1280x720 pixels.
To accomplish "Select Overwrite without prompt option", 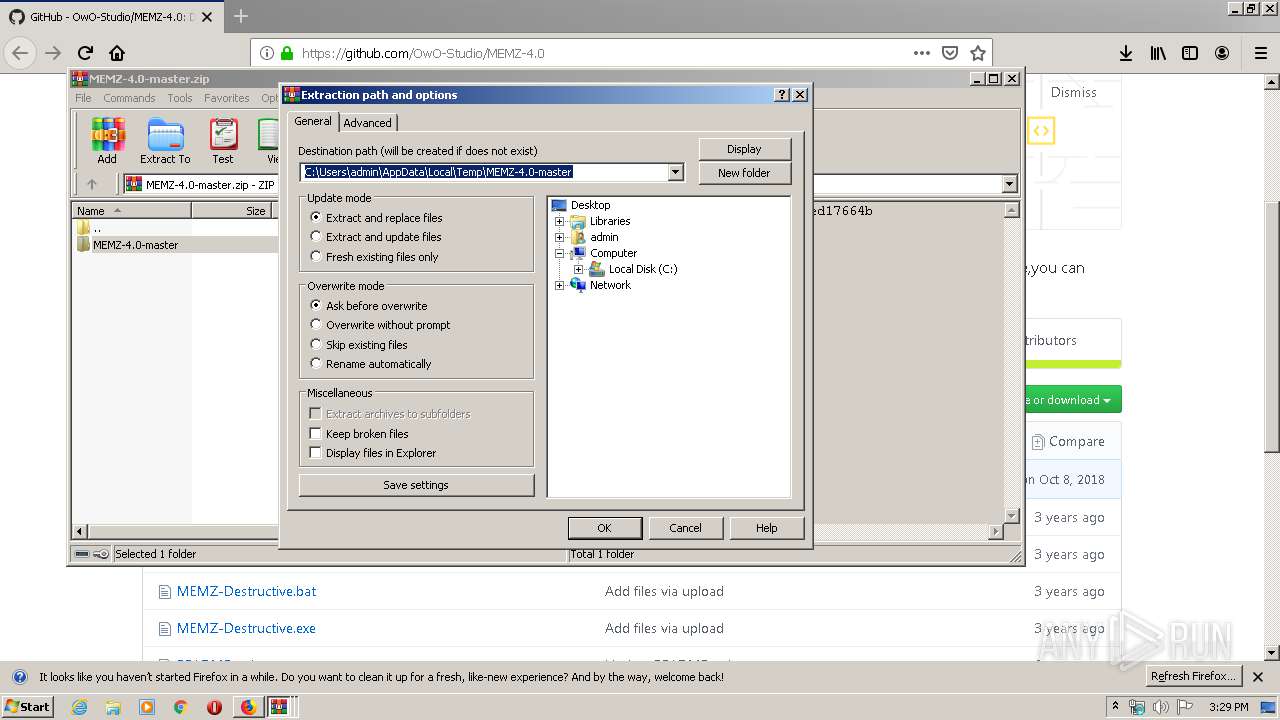I will click(x=381, y=325).
